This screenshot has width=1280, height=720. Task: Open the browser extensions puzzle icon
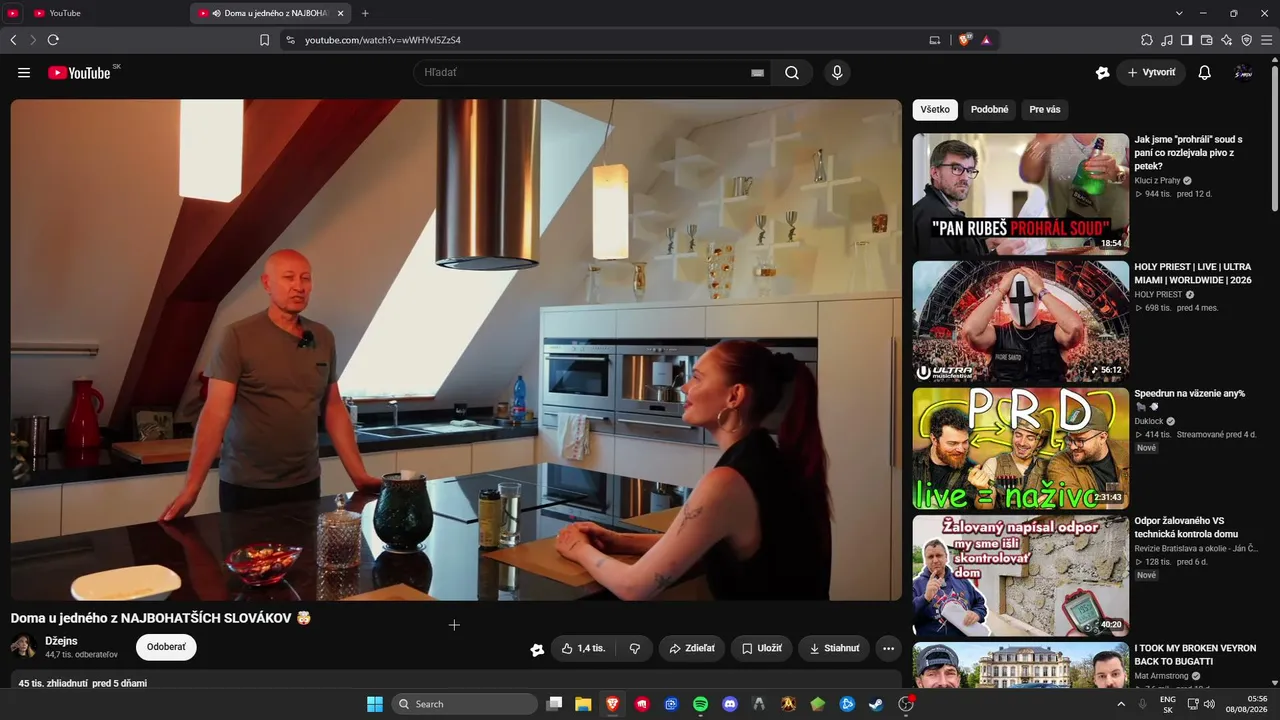coord(1147,40)
